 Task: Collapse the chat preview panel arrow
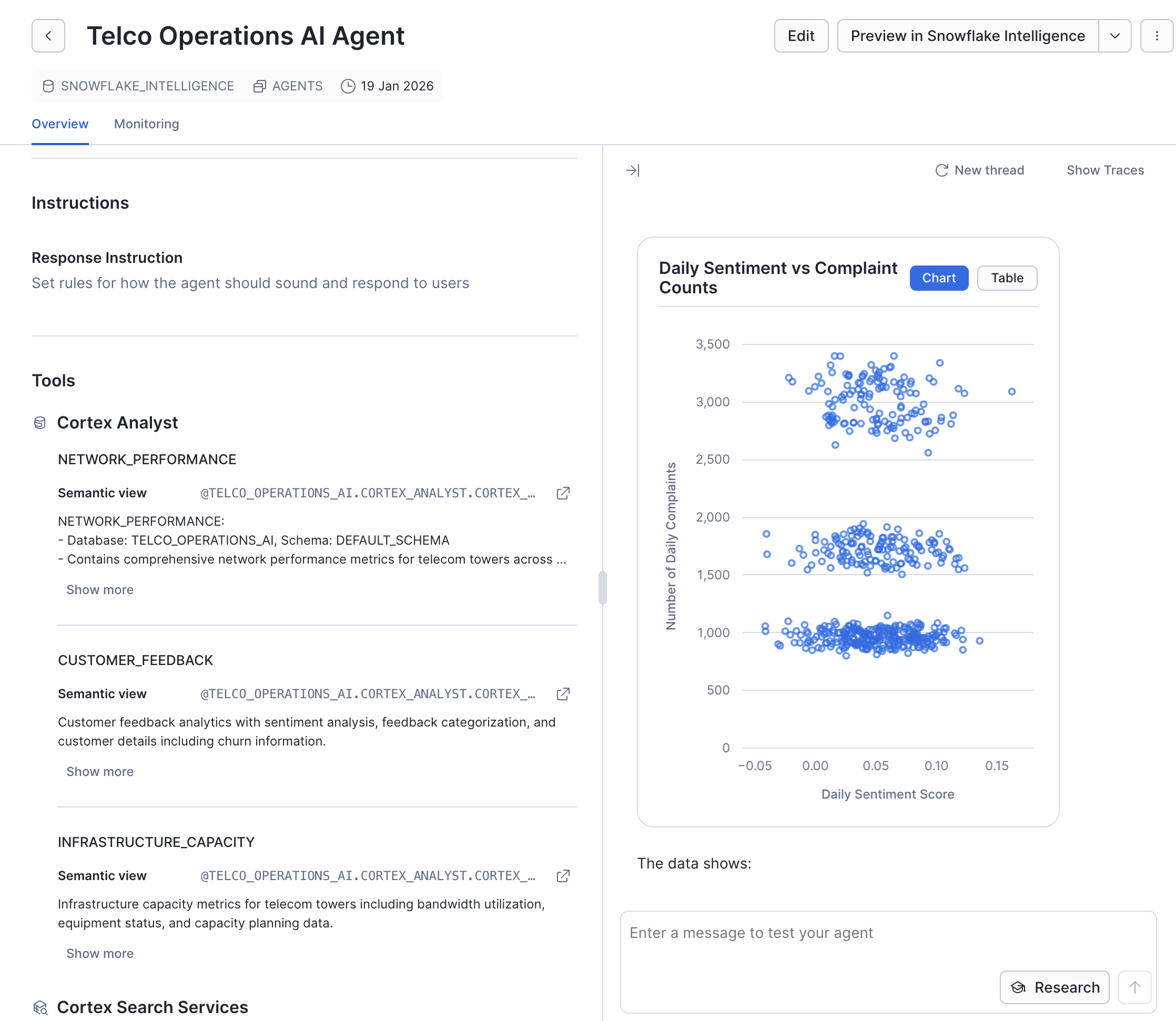tap(632, 170)
